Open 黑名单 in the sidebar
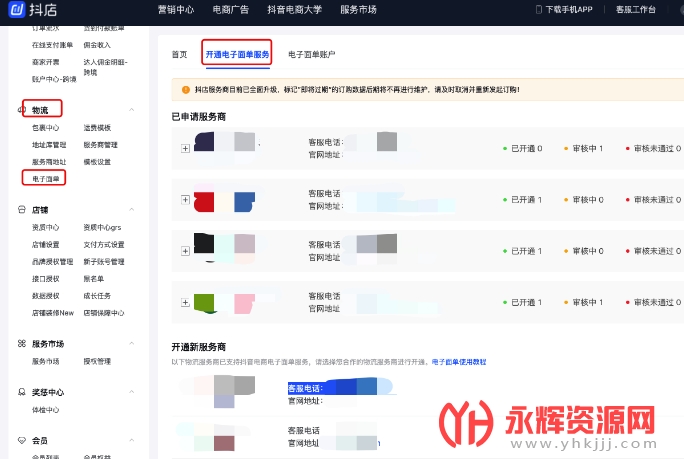Screen dimensions: 684x459 [x=94, y=278]
